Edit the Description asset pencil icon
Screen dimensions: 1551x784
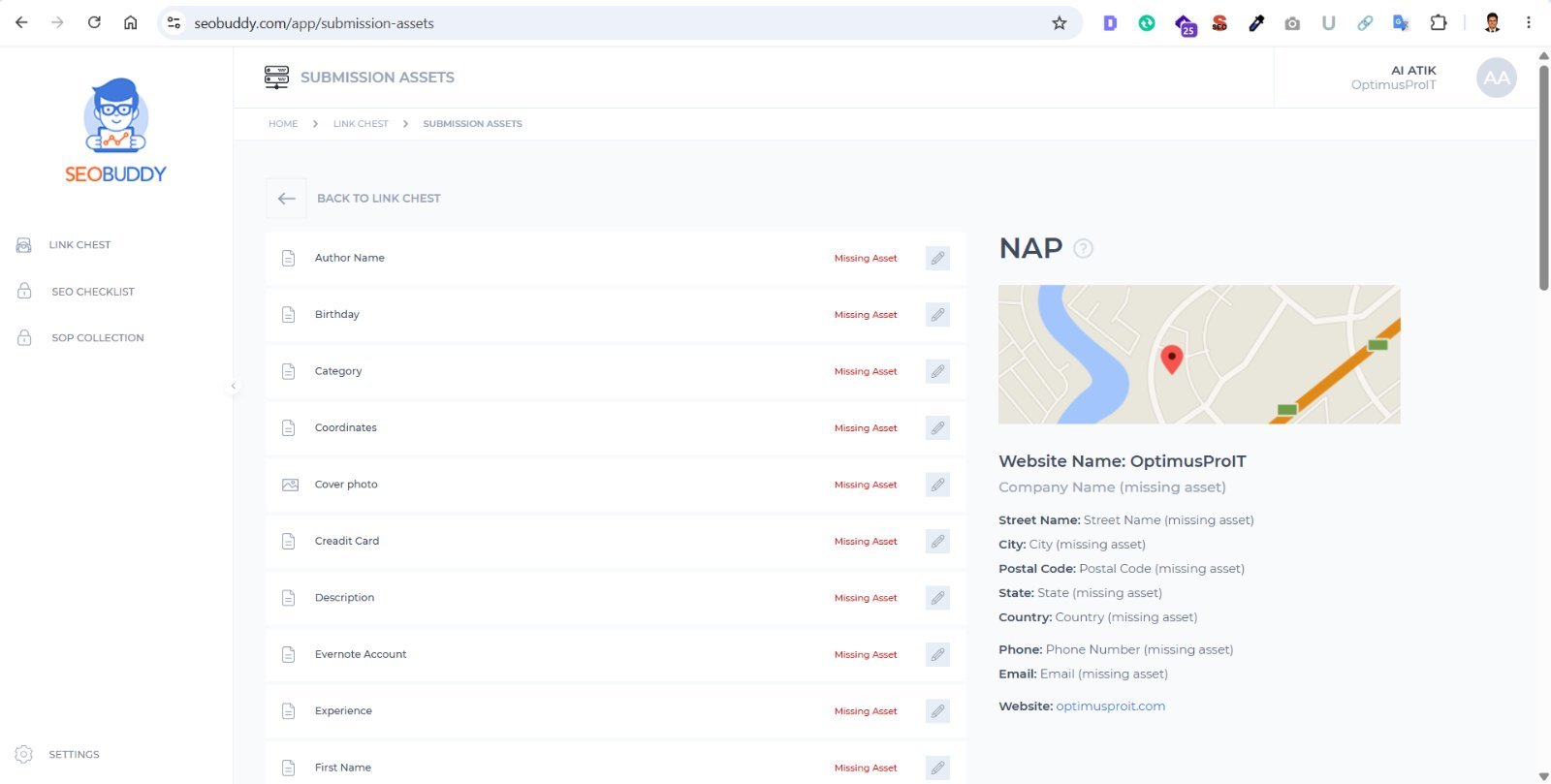point(937,598)
